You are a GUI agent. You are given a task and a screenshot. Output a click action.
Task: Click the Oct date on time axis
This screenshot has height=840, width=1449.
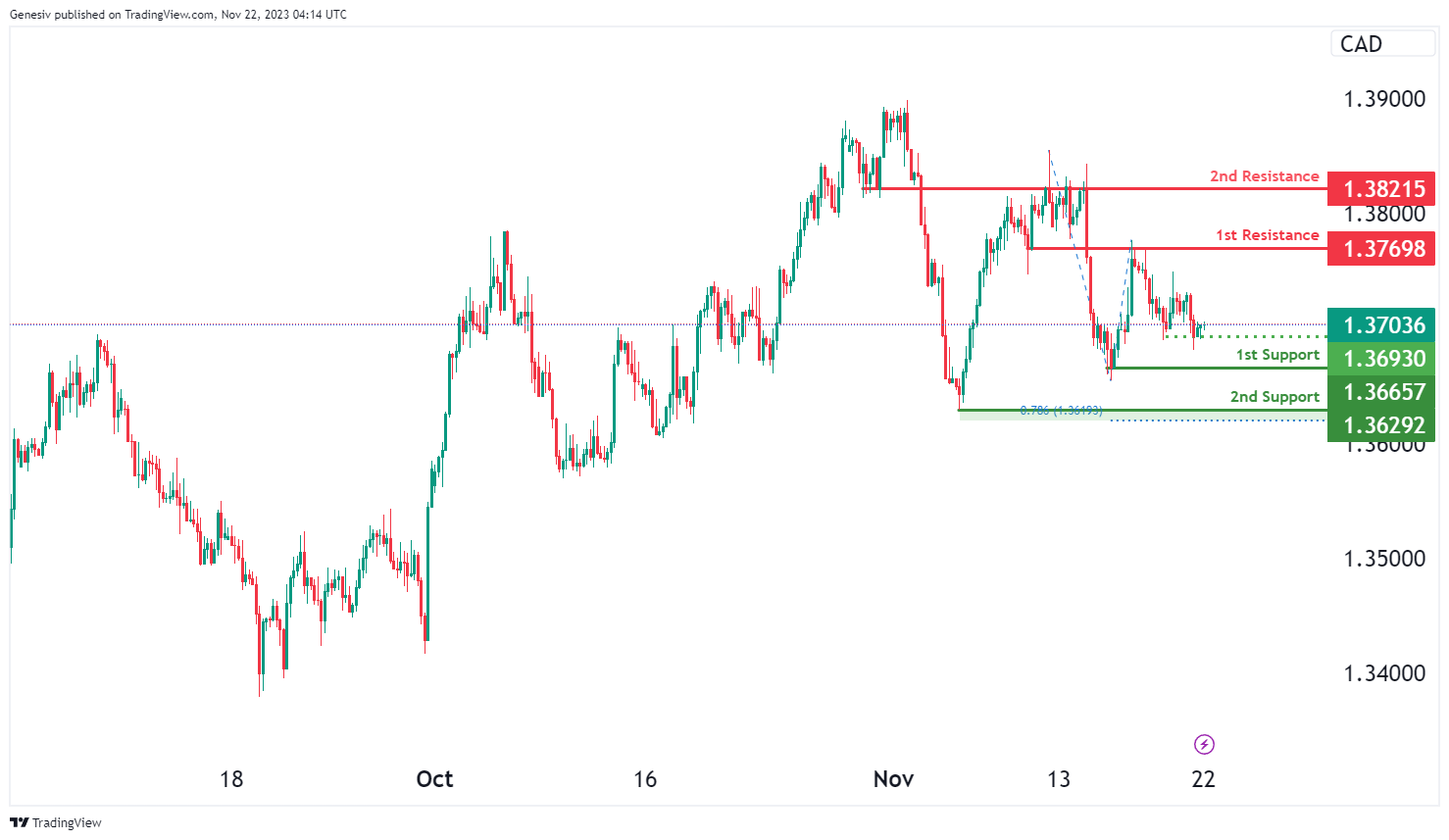pyautogui.click(x=434, y=779)
